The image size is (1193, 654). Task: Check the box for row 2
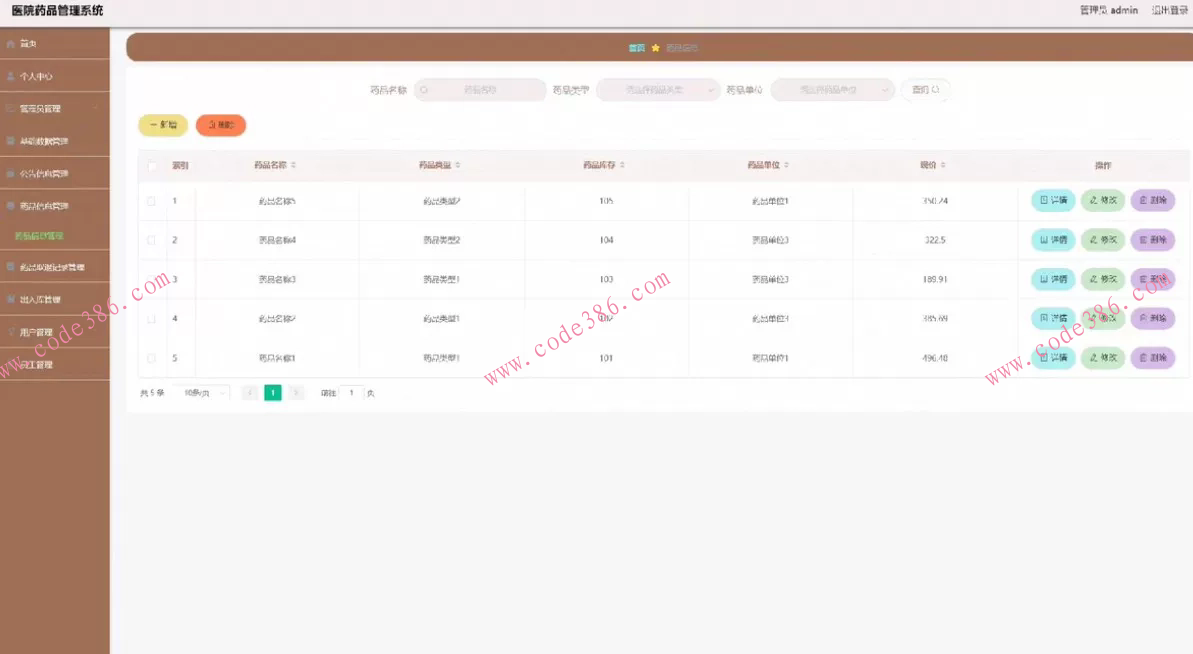click(151, 240)
